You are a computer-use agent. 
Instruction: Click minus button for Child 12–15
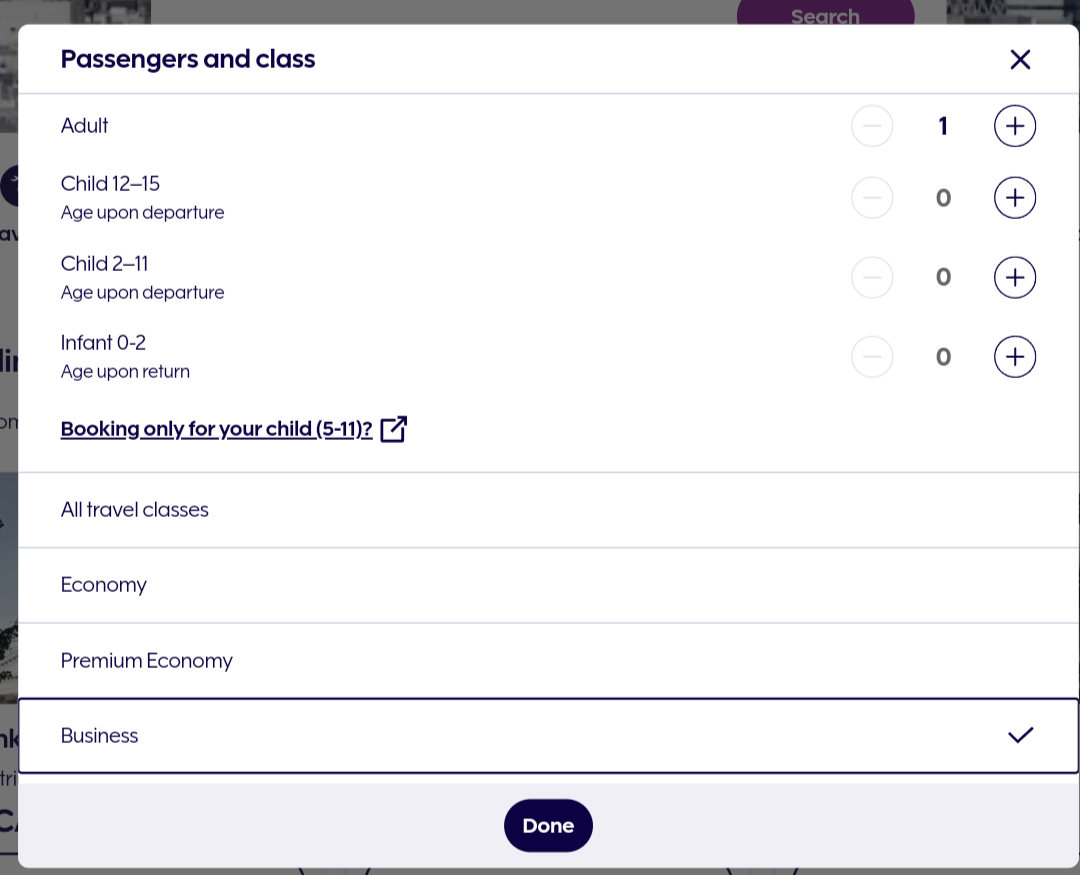(872, 198)
